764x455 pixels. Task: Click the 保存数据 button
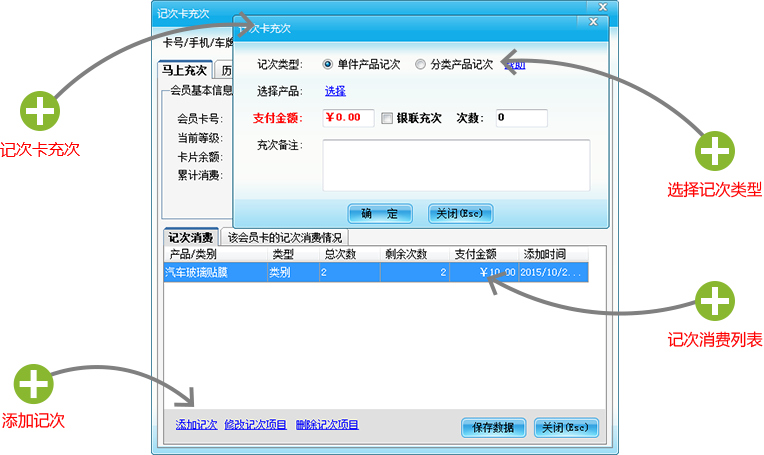click(x=493, y=428)
